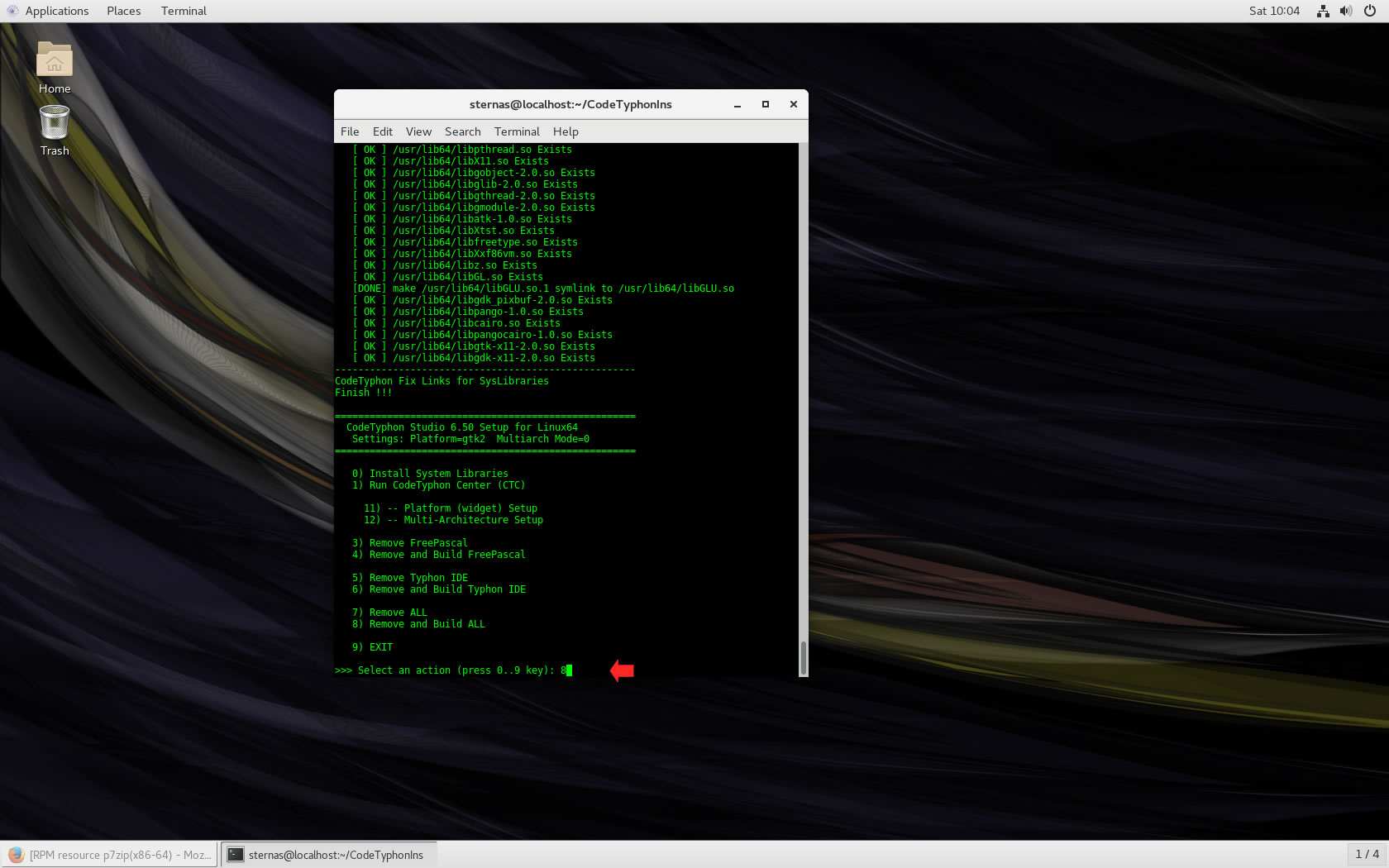This screenshot has height=868, width=1389.
Task: Click '11) -- Platform (widget) Setup' line
Action: tap(451, 508)
